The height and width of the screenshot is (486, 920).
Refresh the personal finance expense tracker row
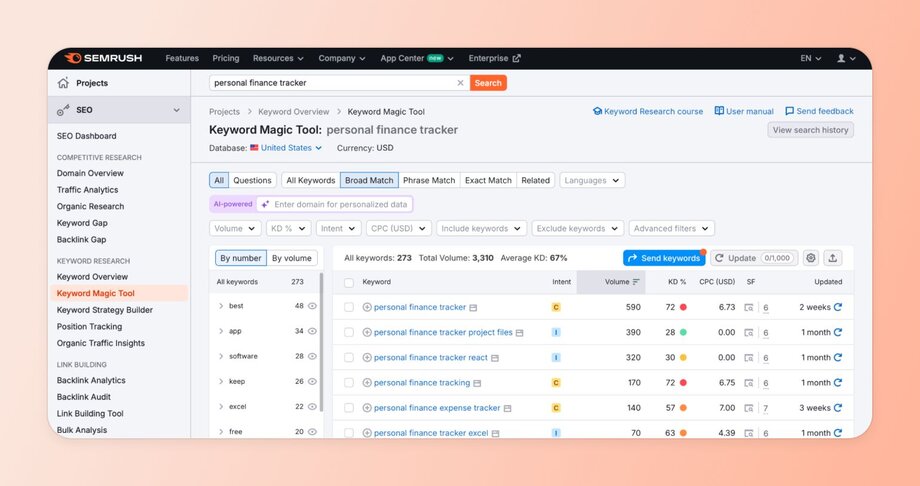[838, 408]
